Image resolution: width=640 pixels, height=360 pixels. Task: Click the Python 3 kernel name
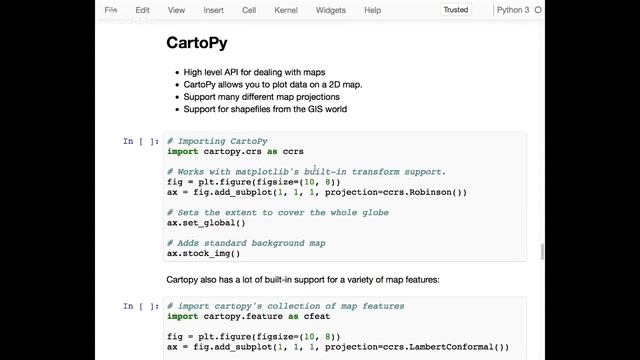(x=513, y=10)
